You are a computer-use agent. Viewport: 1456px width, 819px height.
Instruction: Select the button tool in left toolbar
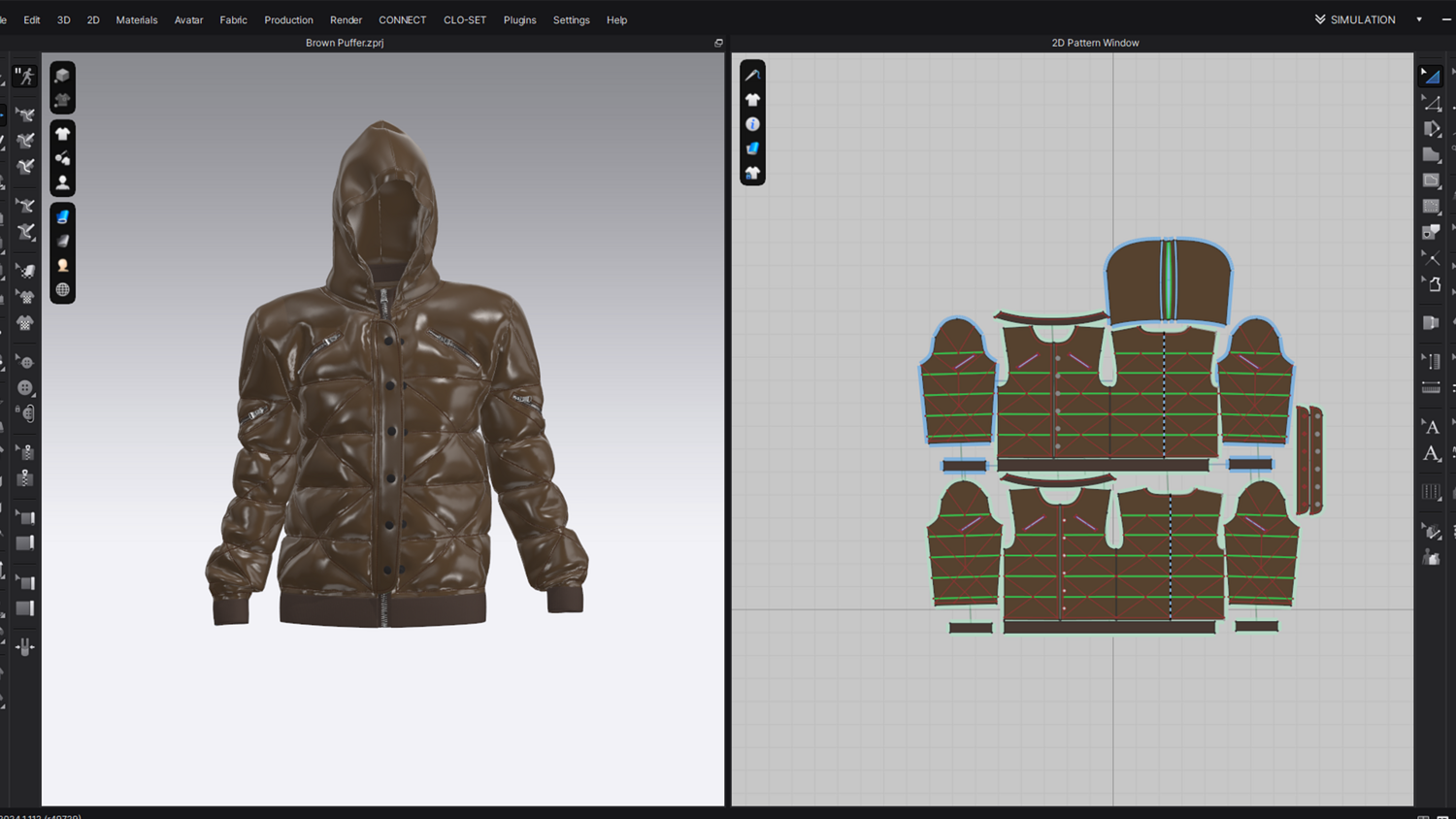point(25,387)
